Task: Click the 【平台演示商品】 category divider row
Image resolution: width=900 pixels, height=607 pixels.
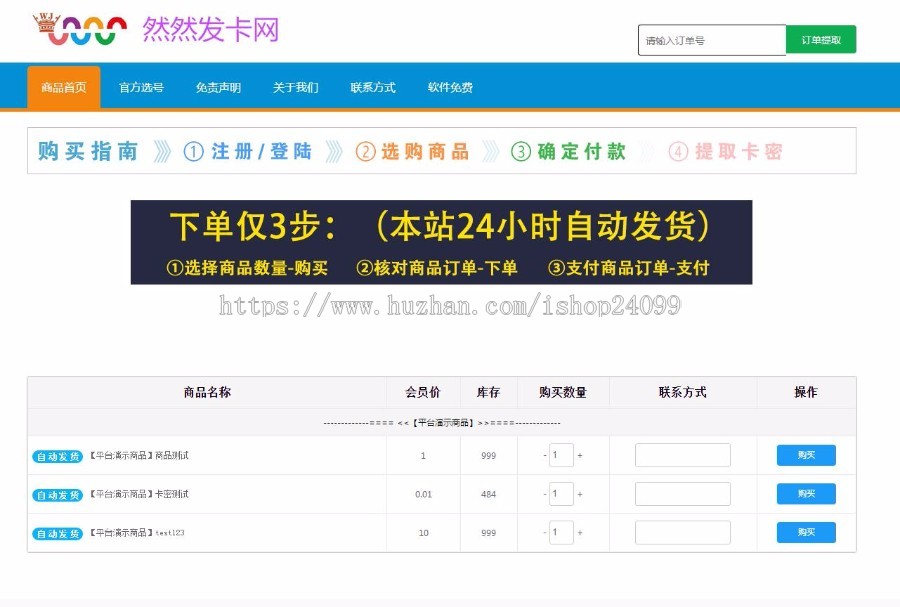Action: [x=442, y=423]
